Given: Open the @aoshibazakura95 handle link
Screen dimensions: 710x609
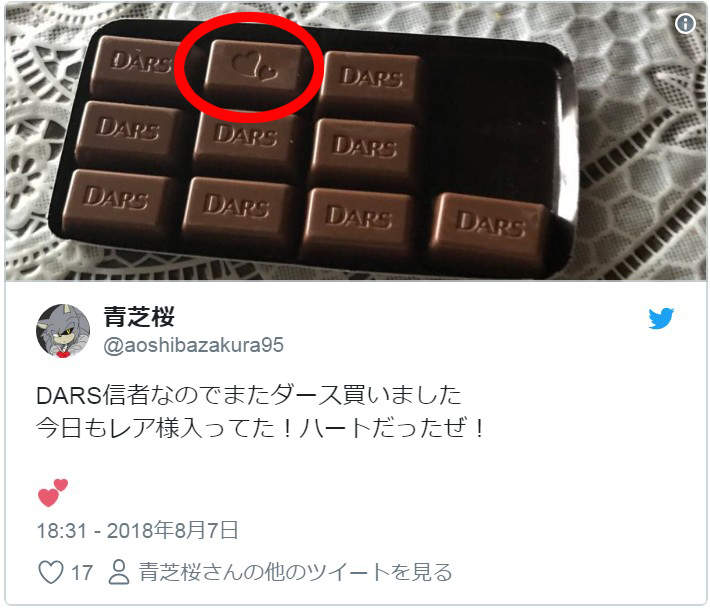Looking at the screenshot, I should (x=193, y=345).
